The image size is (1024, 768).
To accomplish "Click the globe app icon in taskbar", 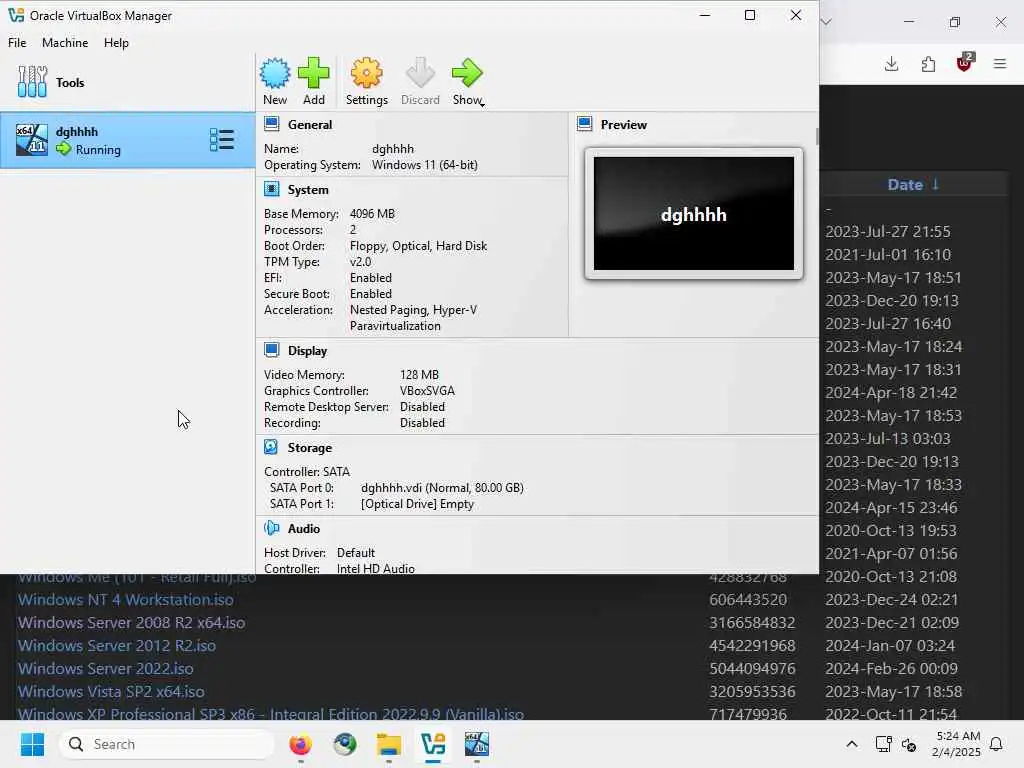I will pos(344,744).
